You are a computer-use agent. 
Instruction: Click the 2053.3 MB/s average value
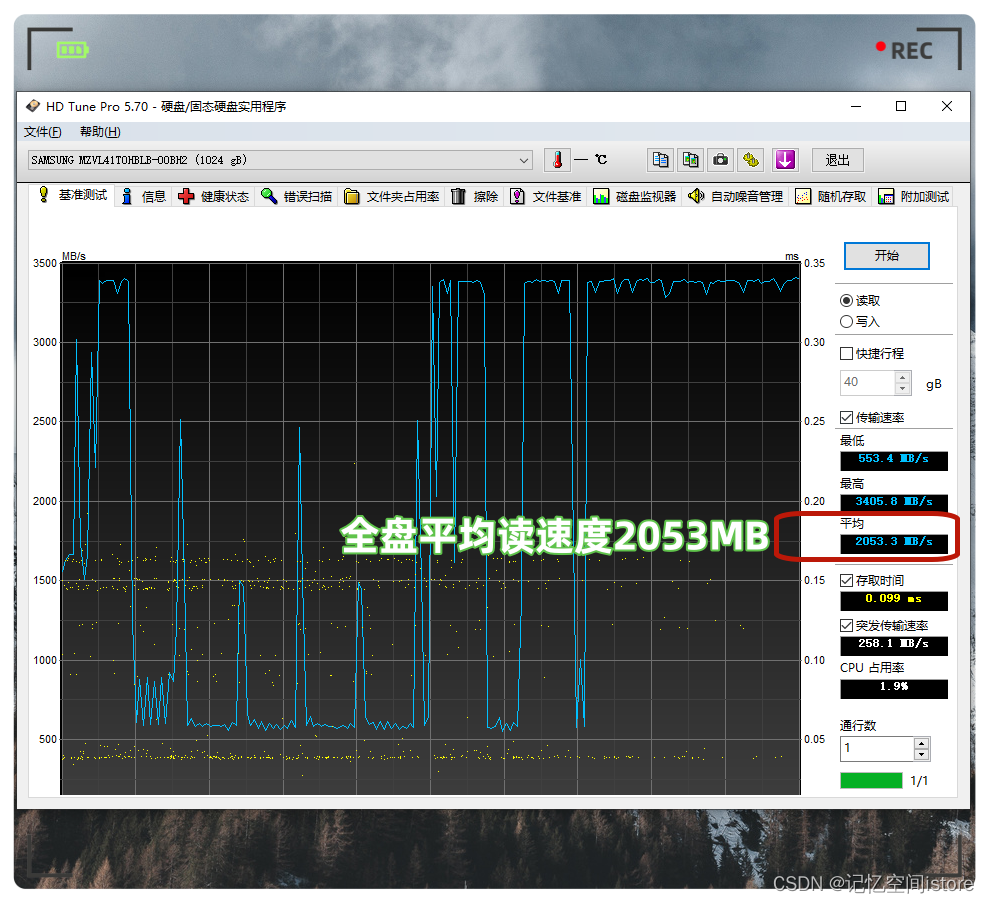click(893, 542)
